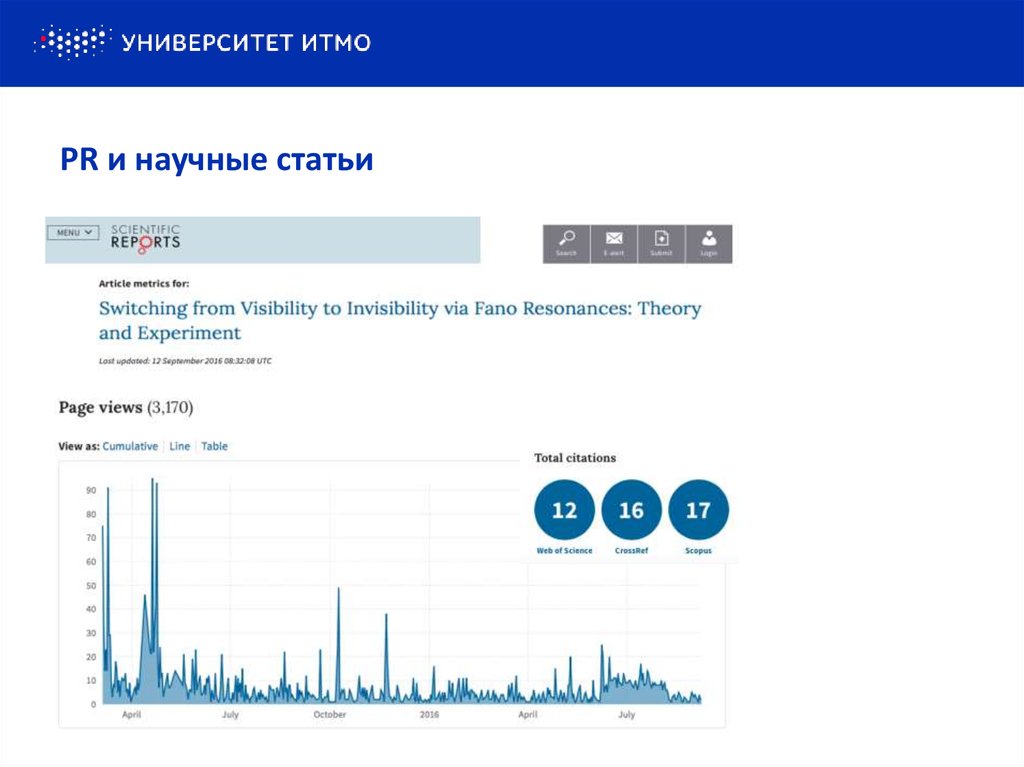The height and width of the screenshot is (767, 1024).
Task: Switch view to Table
Action: coord(213,446)
